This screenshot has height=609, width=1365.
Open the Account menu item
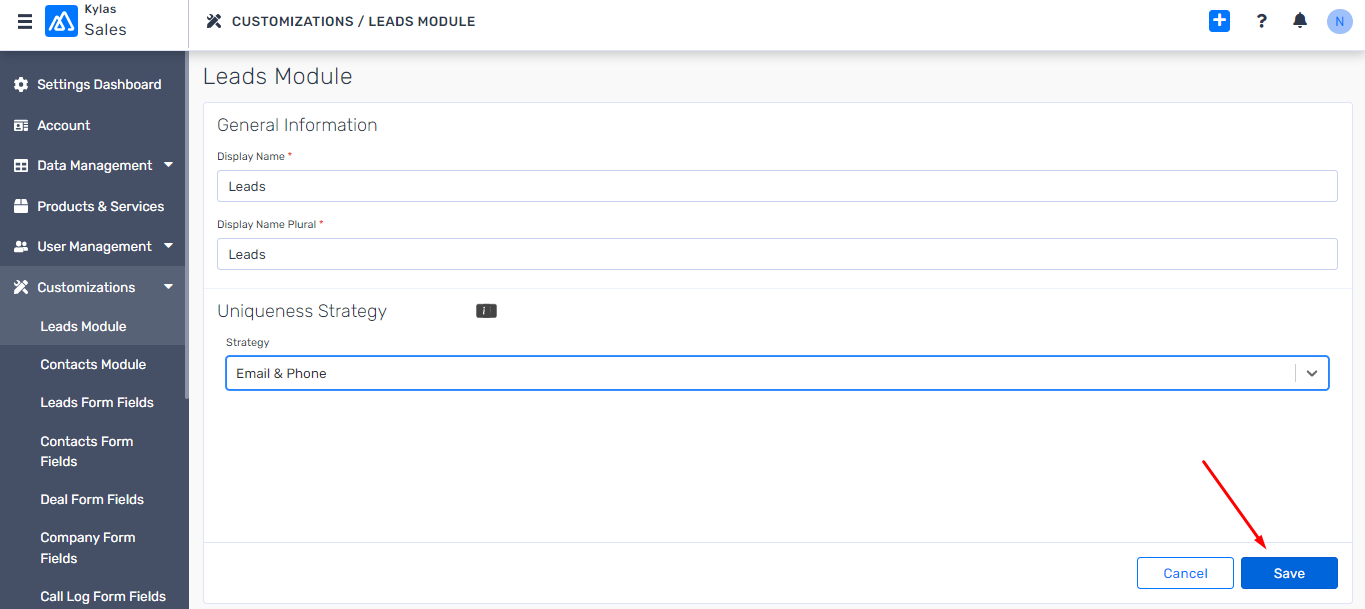[x=64, y=125]
